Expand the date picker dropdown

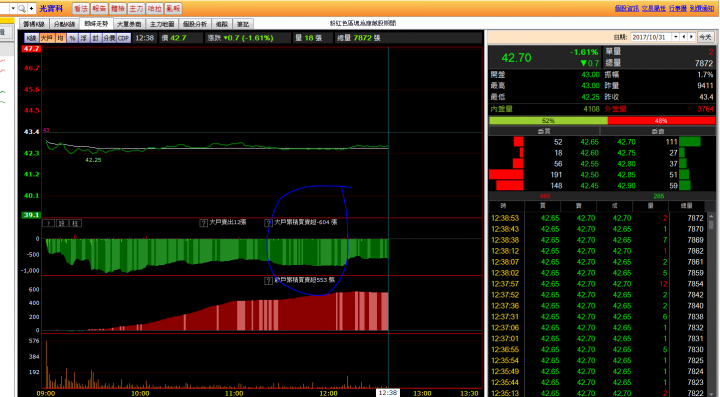click(x=675, y=37)
